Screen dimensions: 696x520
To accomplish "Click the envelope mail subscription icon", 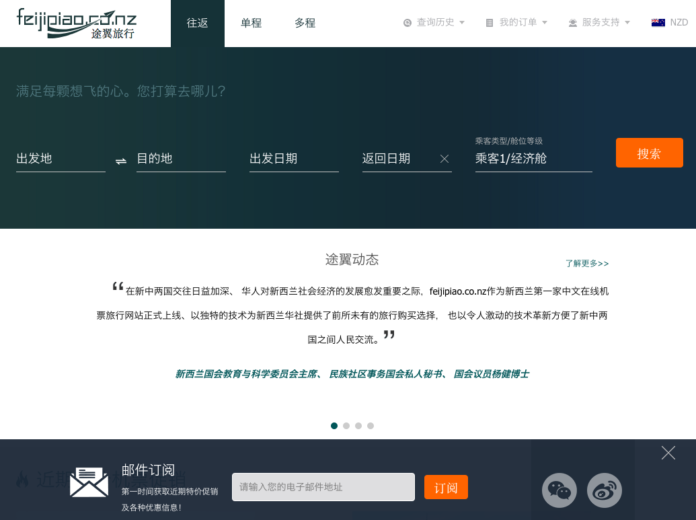I will (89, 482).
